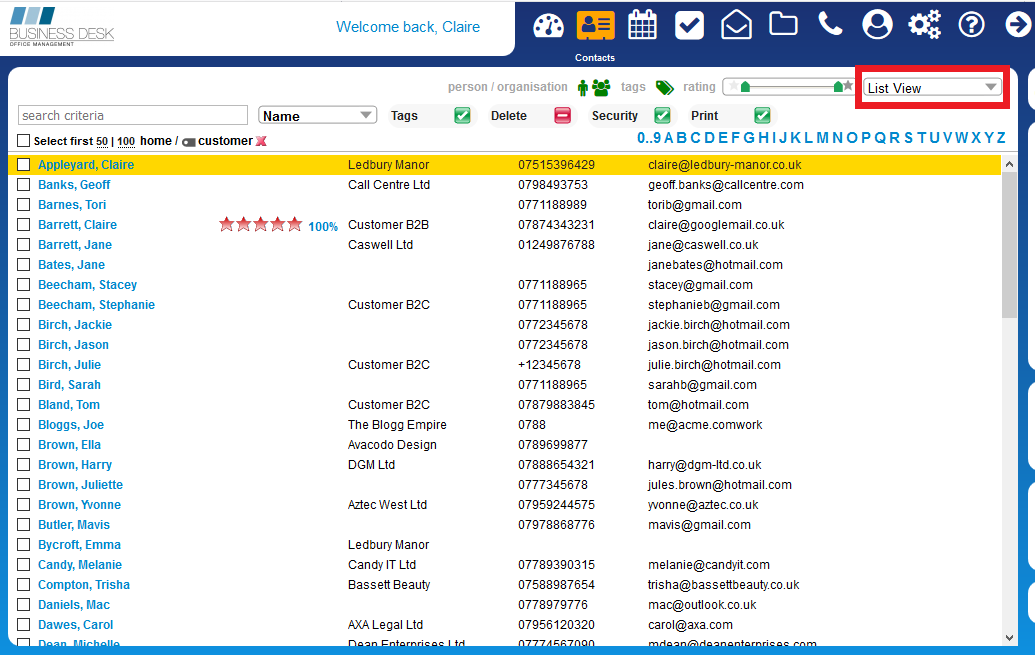Screen dimensions: 1035x655
Task: Open the help question mark icon
Action: 972,25
